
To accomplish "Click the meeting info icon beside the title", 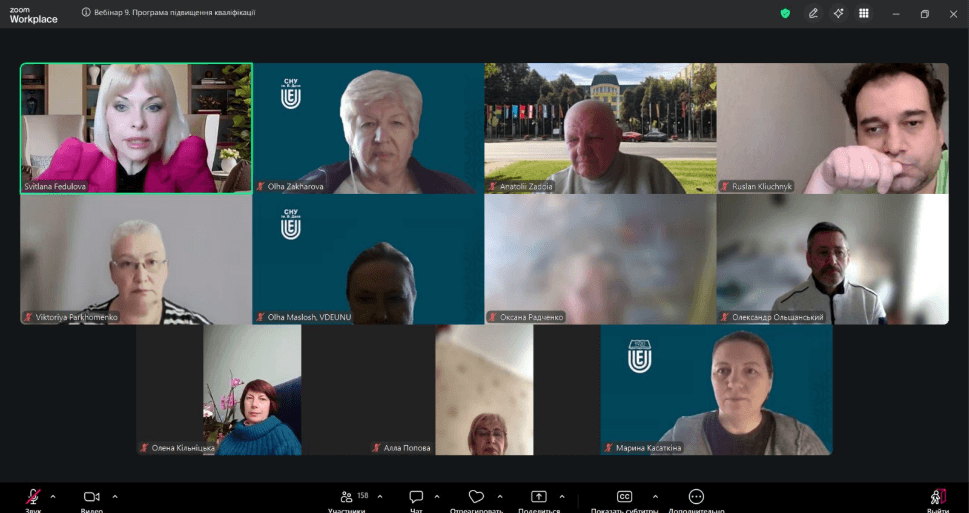I will [x=86, y=13].
